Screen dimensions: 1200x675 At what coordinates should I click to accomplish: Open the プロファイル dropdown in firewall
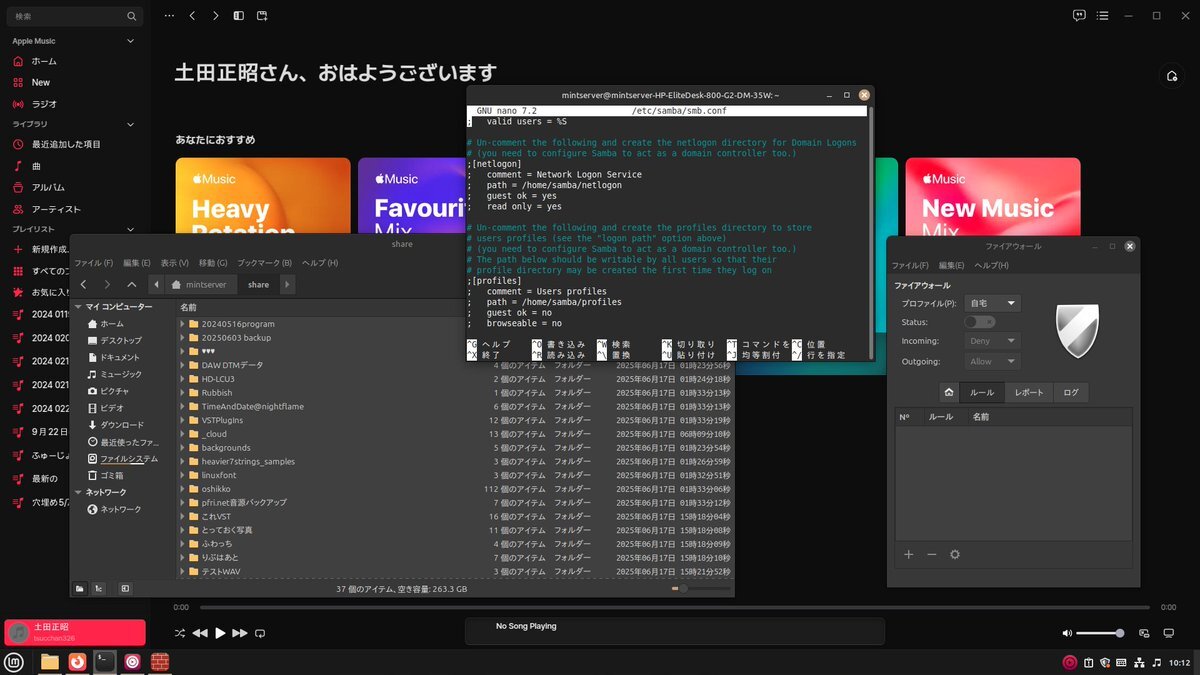click(x=992, y=303)
